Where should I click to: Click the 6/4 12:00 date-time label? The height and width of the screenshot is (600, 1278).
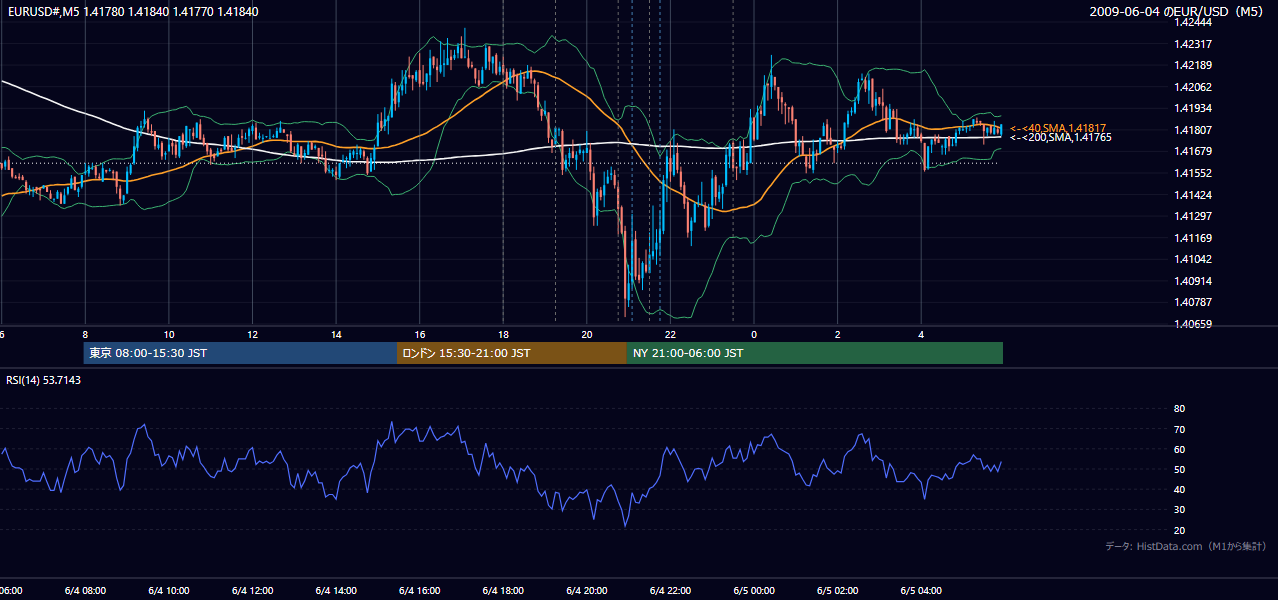tap(252, 590)
